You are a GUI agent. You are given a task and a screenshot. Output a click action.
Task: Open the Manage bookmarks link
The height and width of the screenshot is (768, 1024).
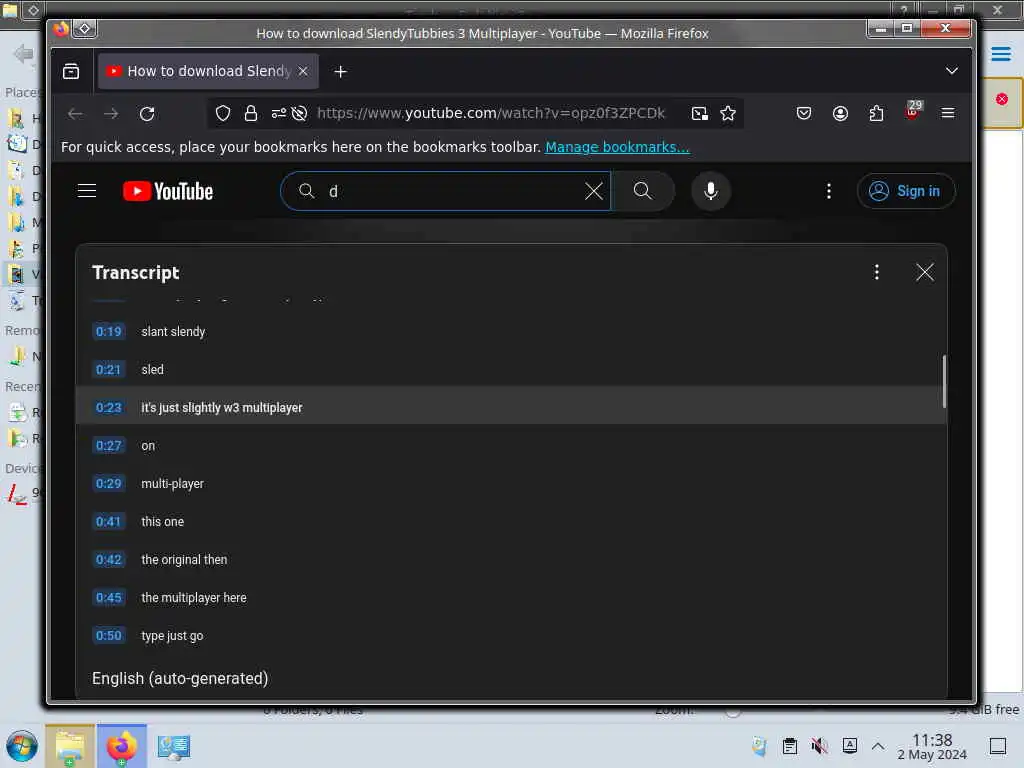point(617,147)
